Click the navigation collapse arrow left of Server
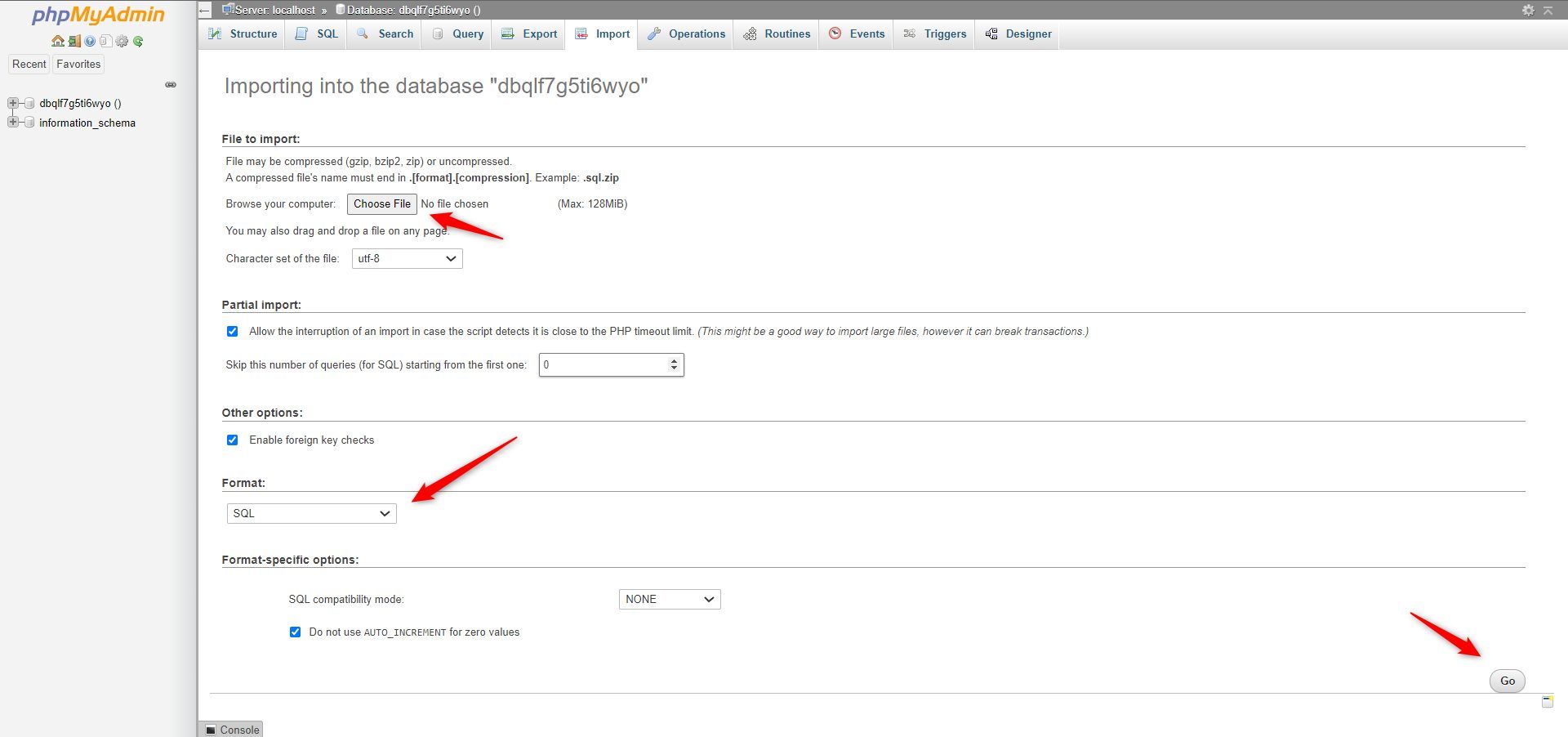The width and height of the screenshot is (1568, 737). 205,10
